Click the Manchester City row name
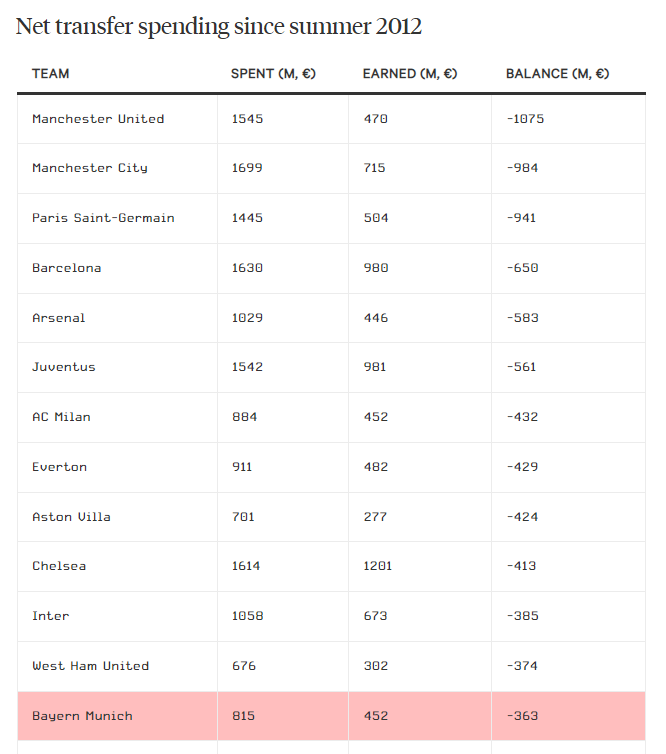The width and height of the screenshot is (666, 754). pyautogui.click(x=90, y=168)
